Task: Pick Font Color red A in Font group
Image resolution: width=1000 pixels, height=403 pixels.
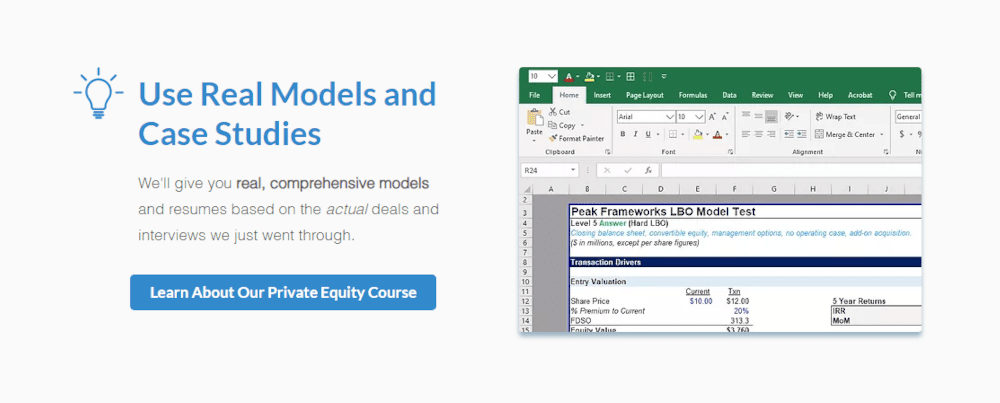Action: tap(717, 135)
